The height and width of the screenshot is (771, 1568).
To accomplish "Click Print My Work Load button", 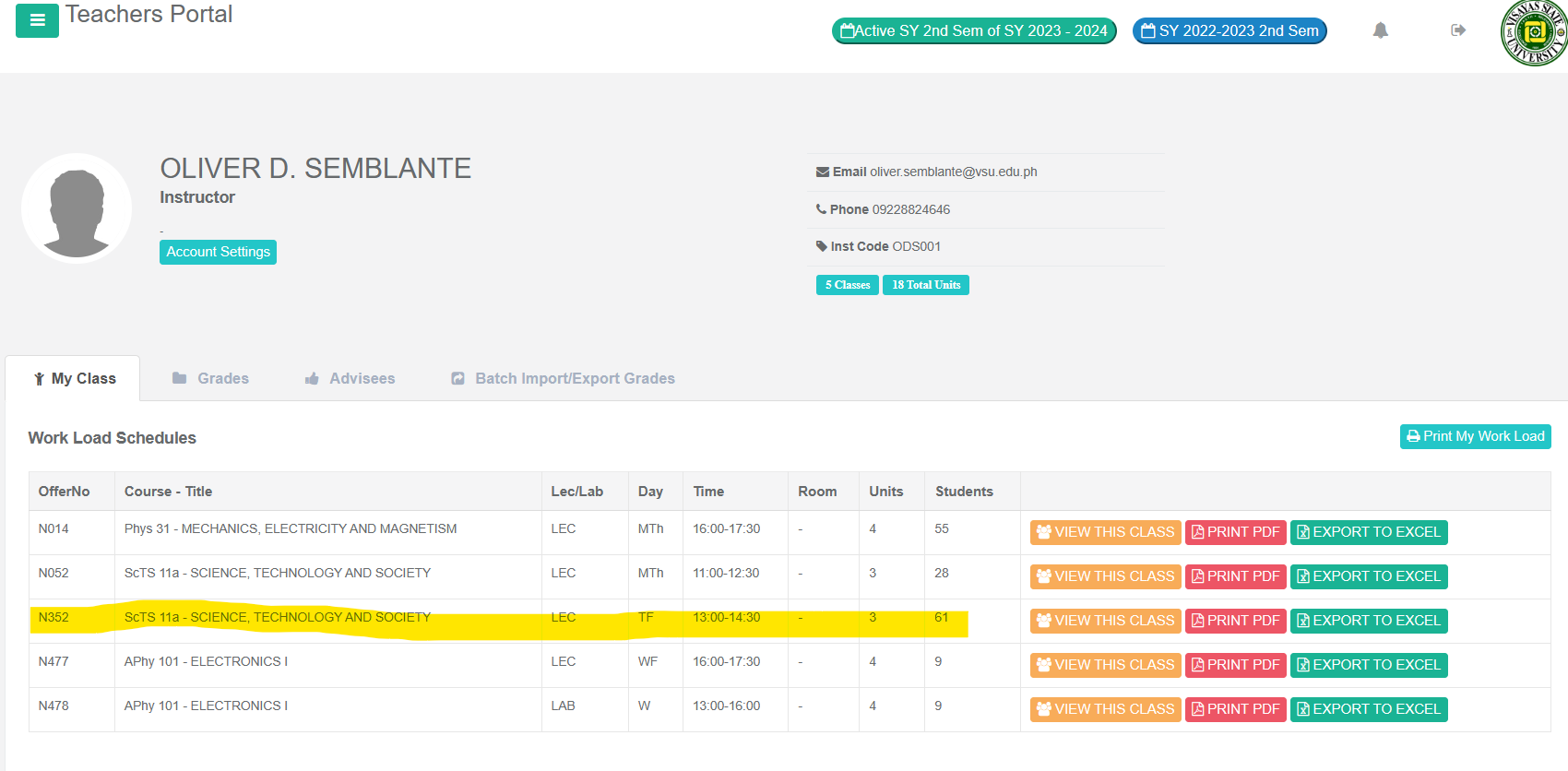I will (1475, 436).
